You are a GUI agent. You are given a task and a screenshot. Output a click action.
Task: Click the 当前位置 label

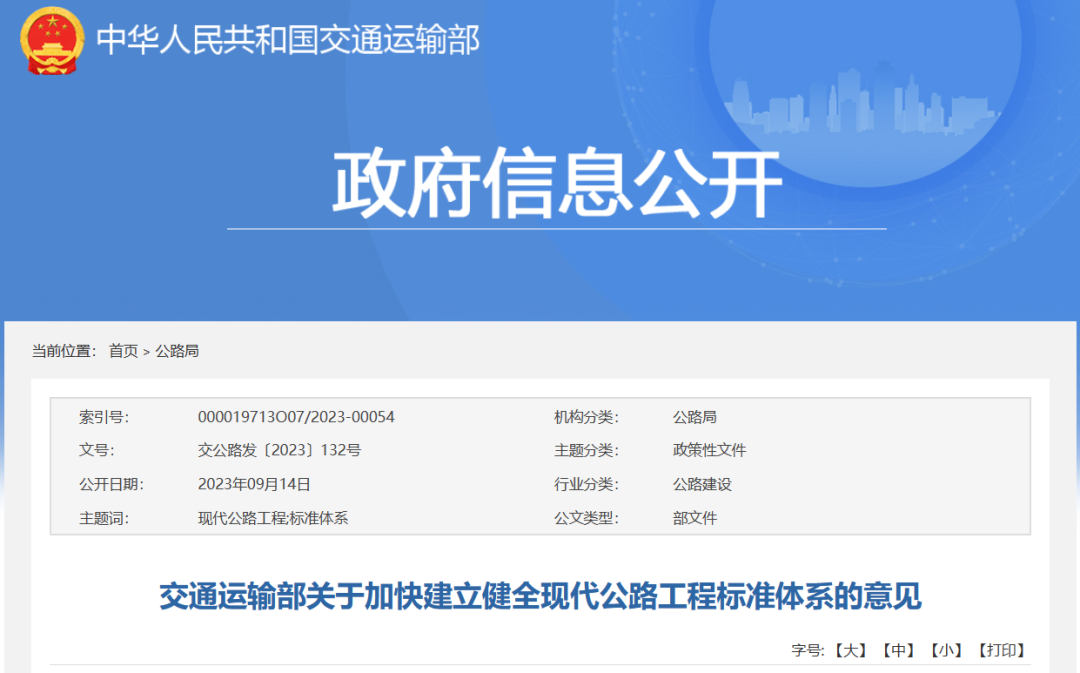(64, 351)
